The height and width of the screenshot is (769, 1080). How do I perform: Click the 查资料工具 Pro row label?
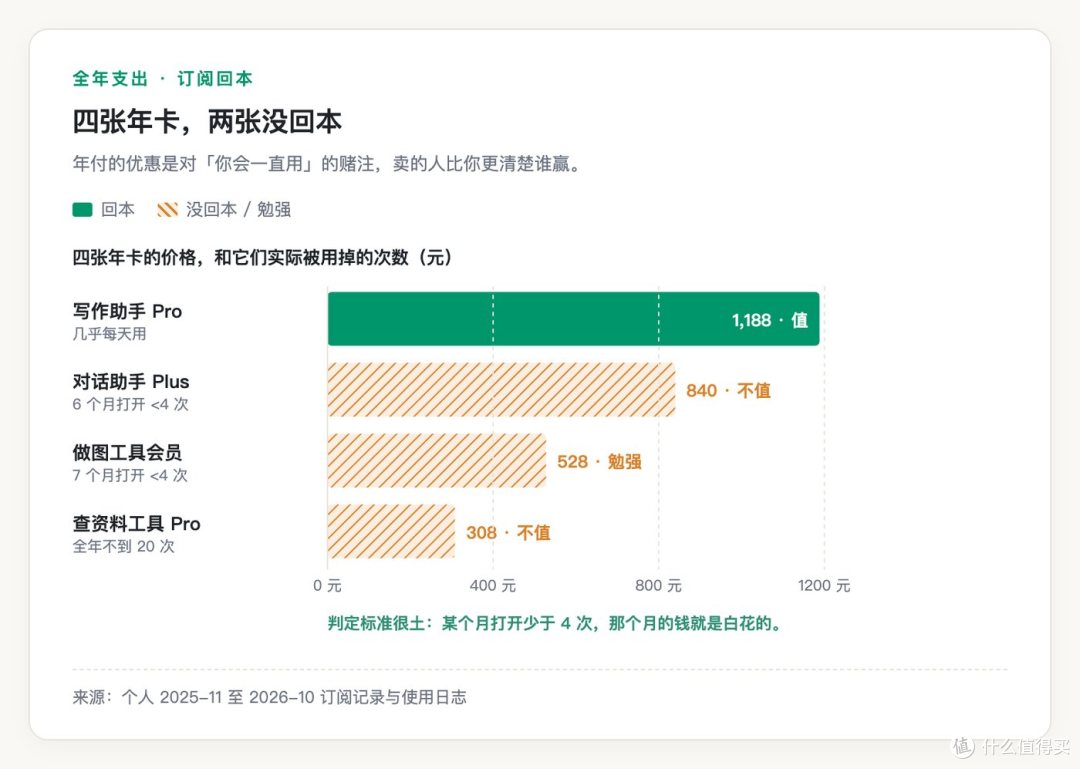tap(136, 524)
